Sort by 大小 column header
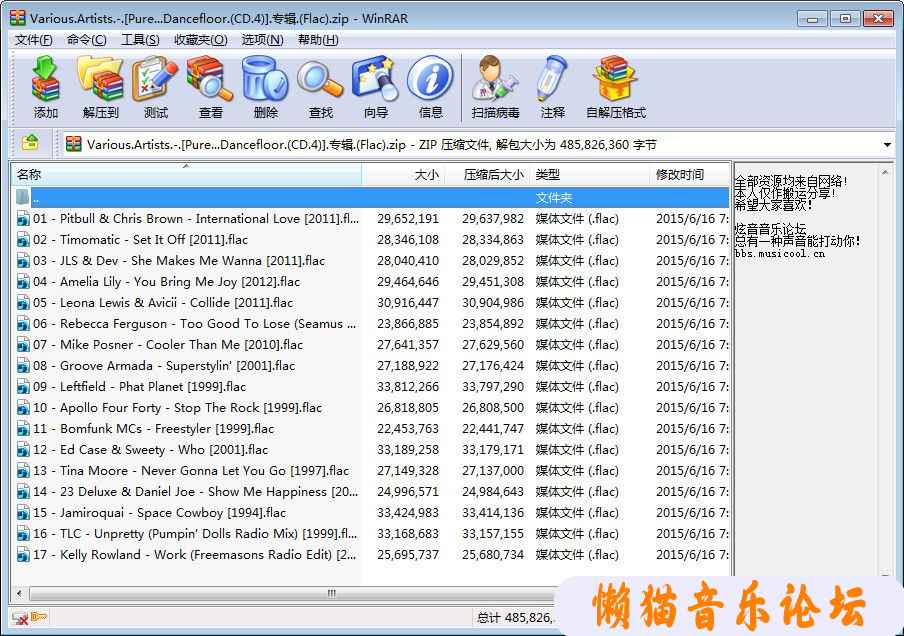 tap(403, 174)
